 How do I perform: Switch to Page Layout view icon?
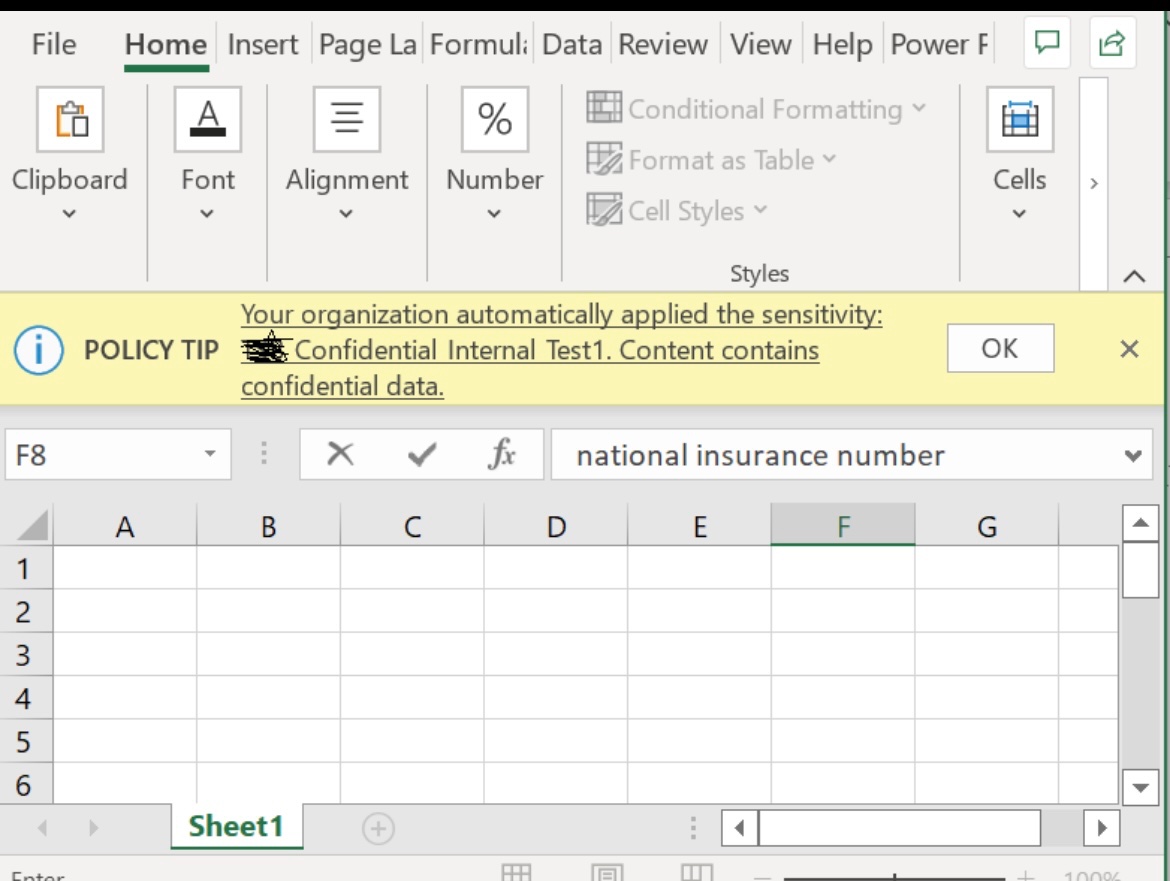[x=607, y=872]
